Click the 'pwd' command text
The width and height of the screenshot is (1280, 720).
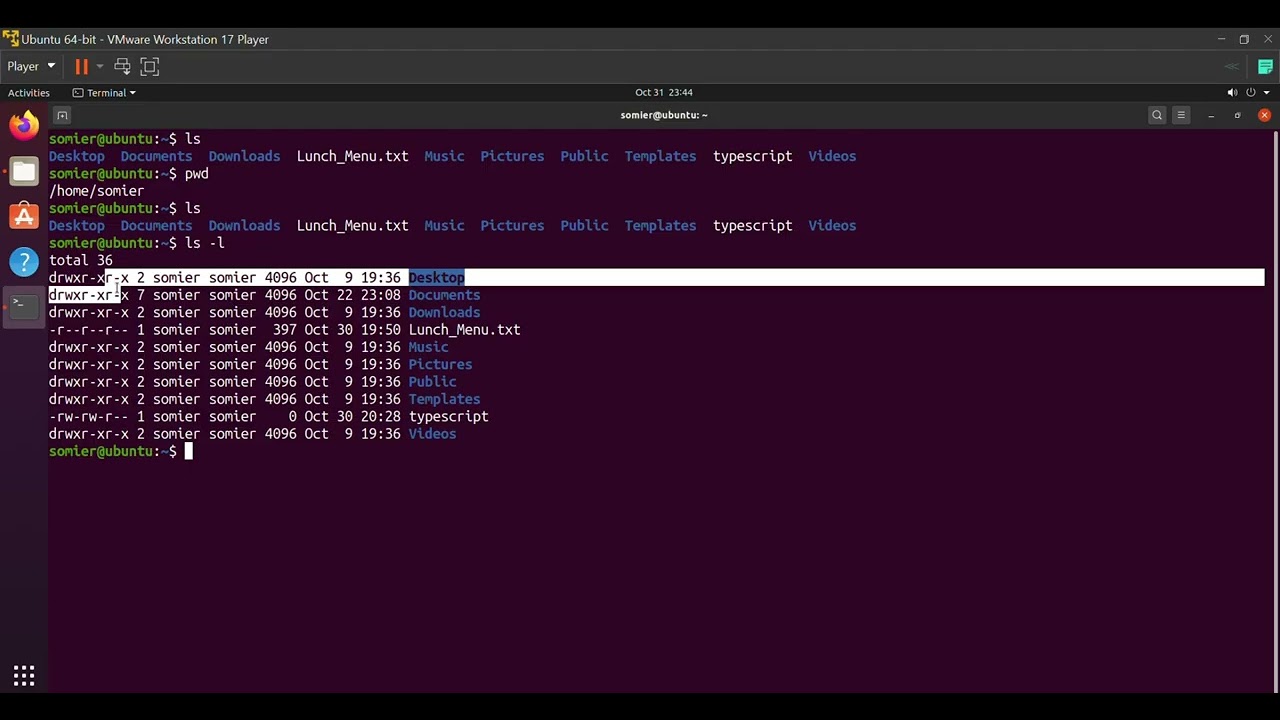coord(196,174)
